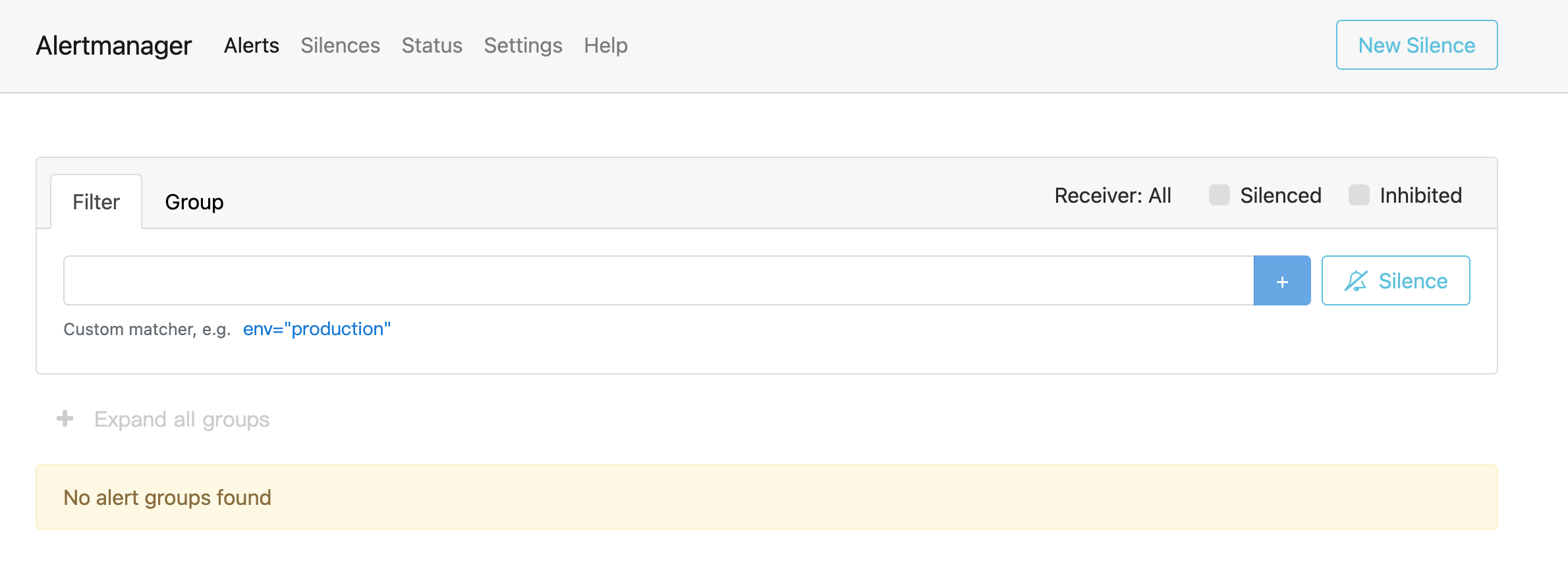This screenshot has height=578, width=1568.
Task: Open the Help link in navbar
Action: pyautogui.click(x=606, y=45)
